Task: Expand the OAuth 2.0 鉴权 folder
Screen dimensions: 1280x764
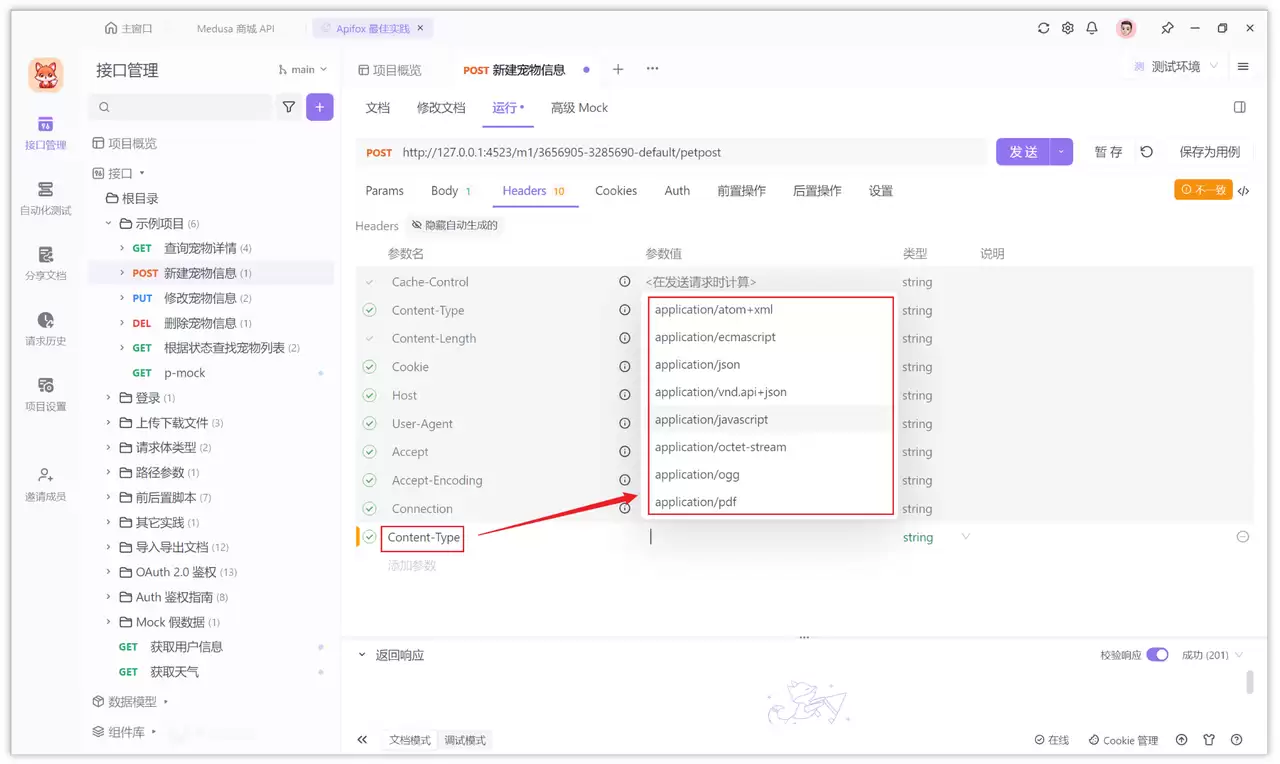Action: click(x=109, y=572)
